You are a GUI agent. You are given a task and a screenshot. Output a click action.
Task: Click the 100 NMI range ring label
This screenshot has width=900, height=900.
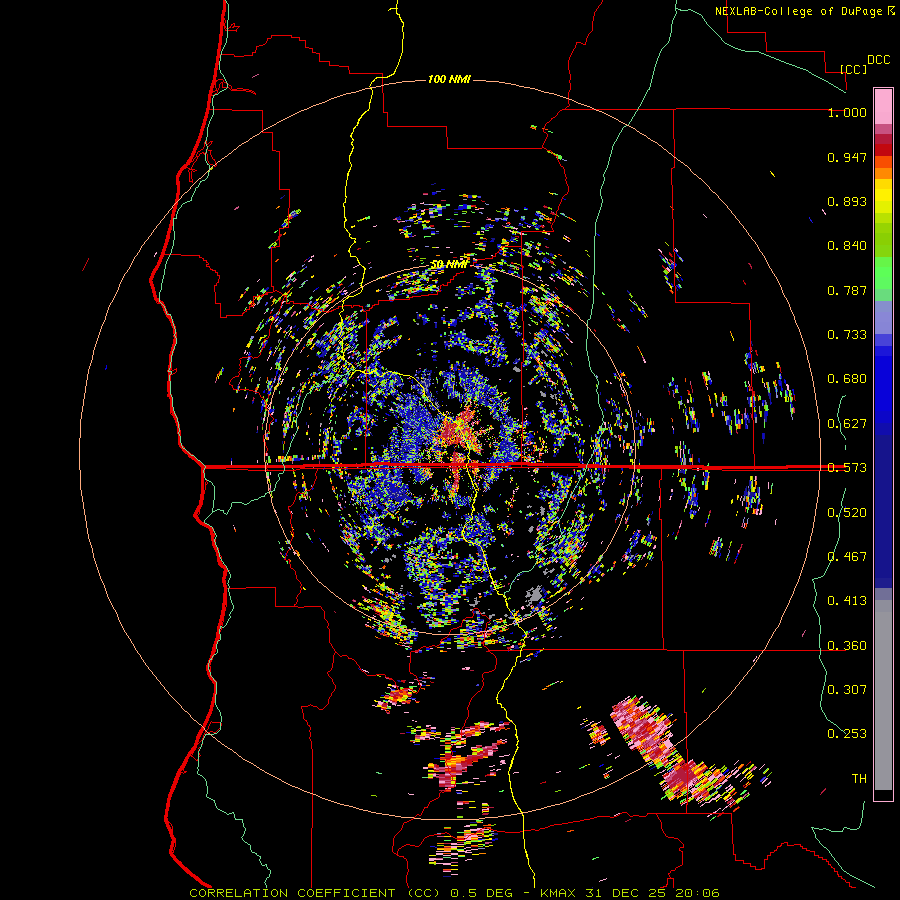449,79
